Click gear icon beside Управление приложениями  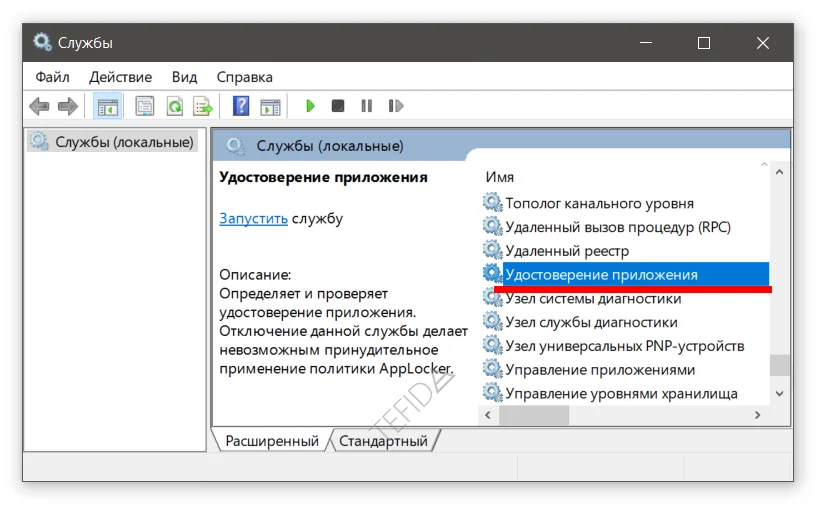pos(492,369)
